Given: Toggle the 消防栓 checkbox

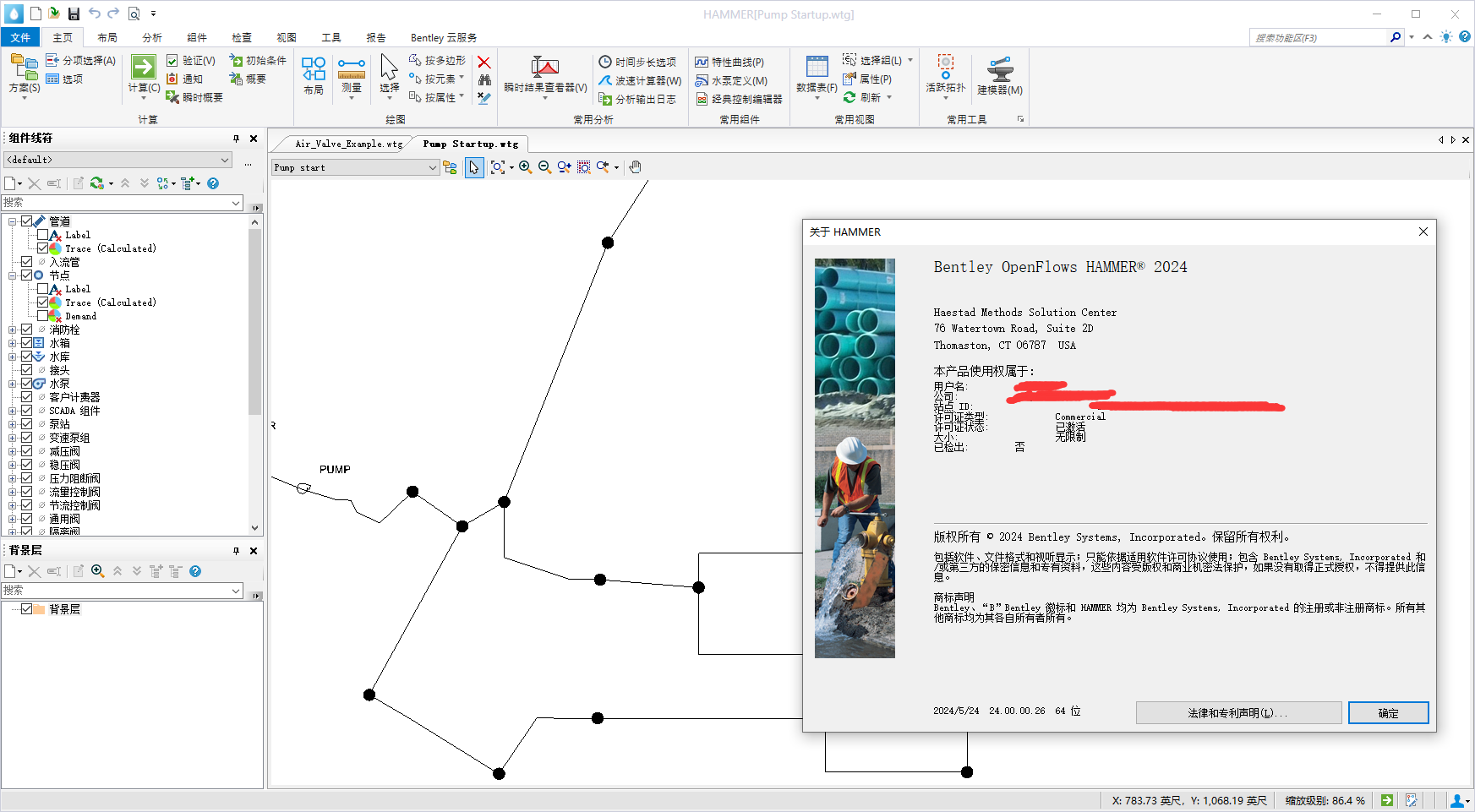Looking at the screenshot, I should (x=27, y=330).
